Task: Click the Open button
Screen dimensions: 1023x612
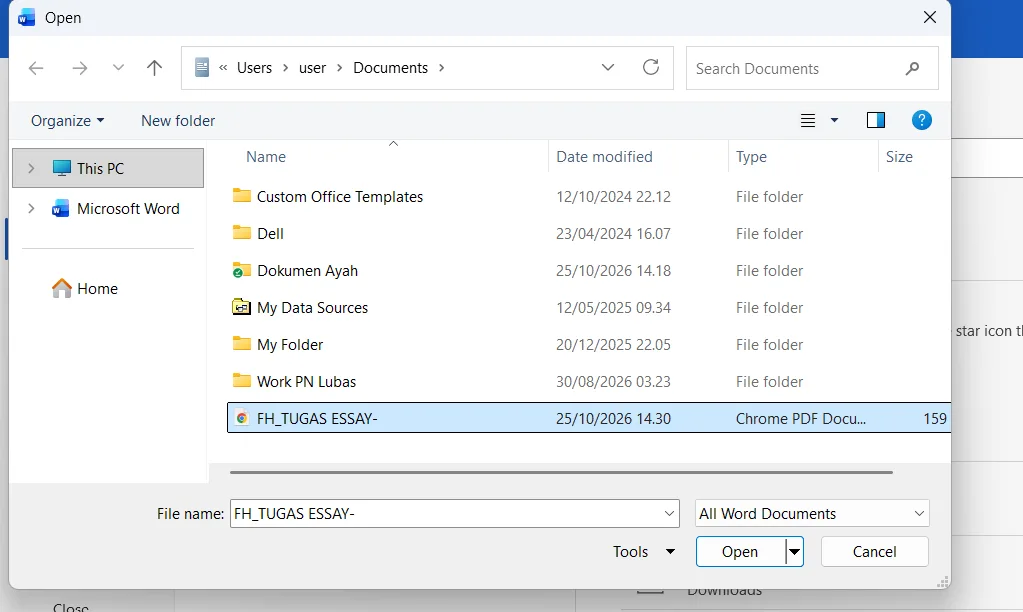Action: coord(740,552)
